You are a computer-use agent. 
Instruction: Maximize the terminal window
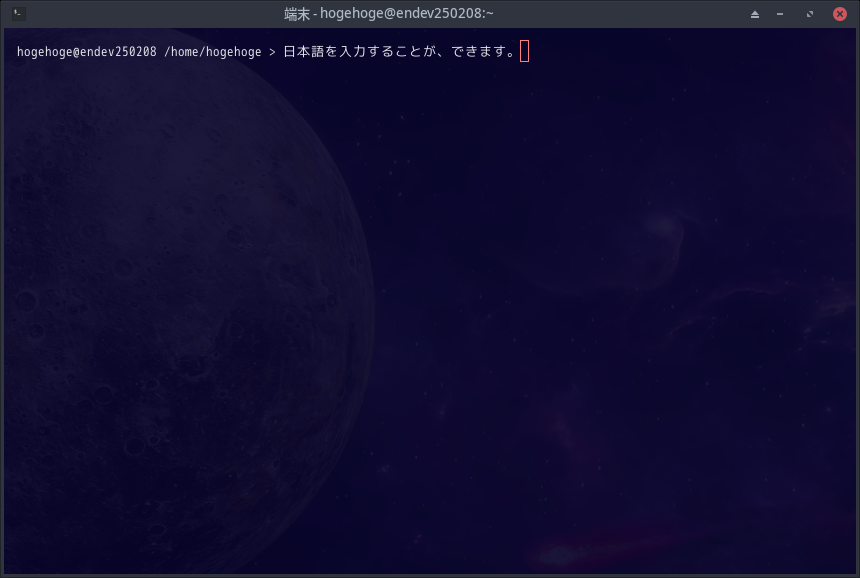tap(810, 14)
